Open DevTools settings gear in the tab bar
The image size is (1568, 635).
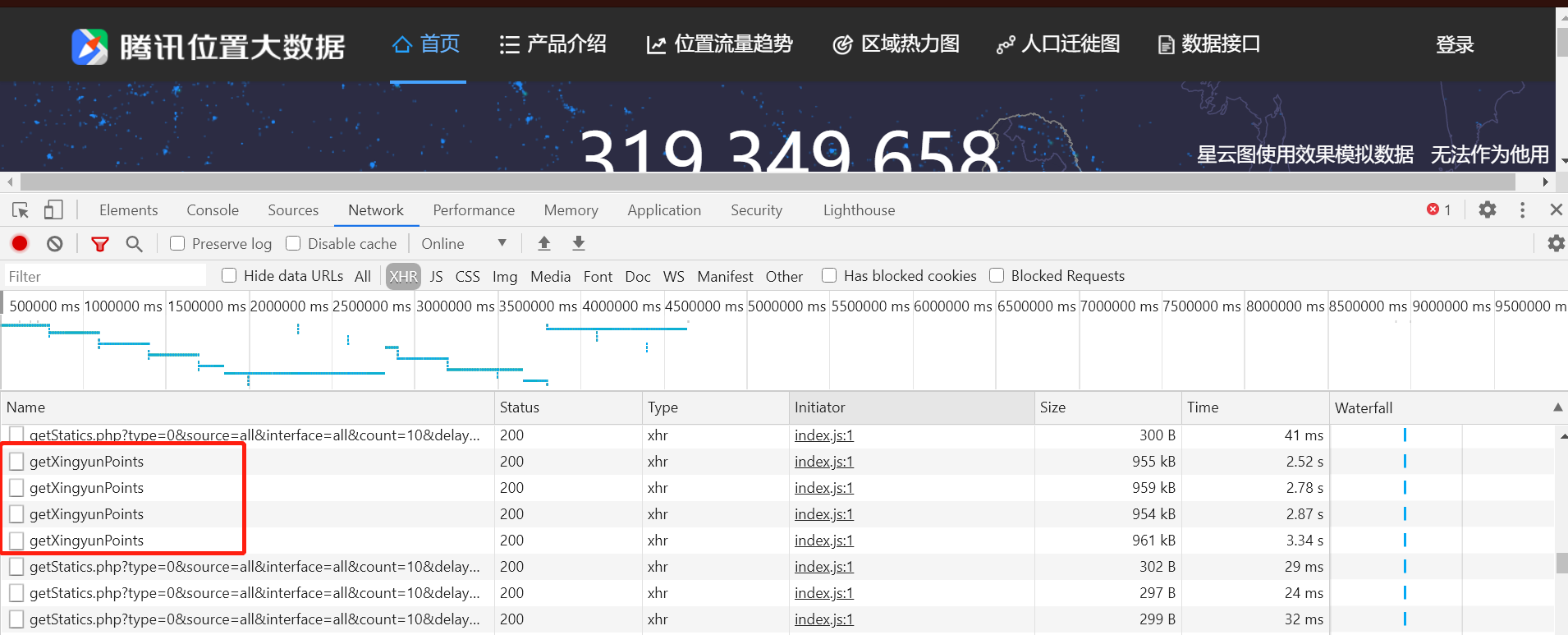[x=1487, y=209]
